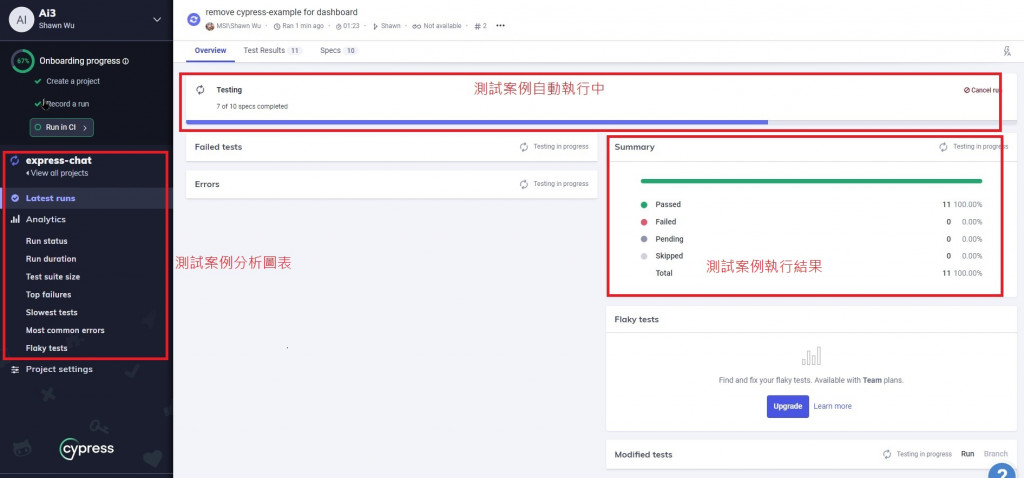
Task: Click the Total row in Summary
Action: (811, 273)
